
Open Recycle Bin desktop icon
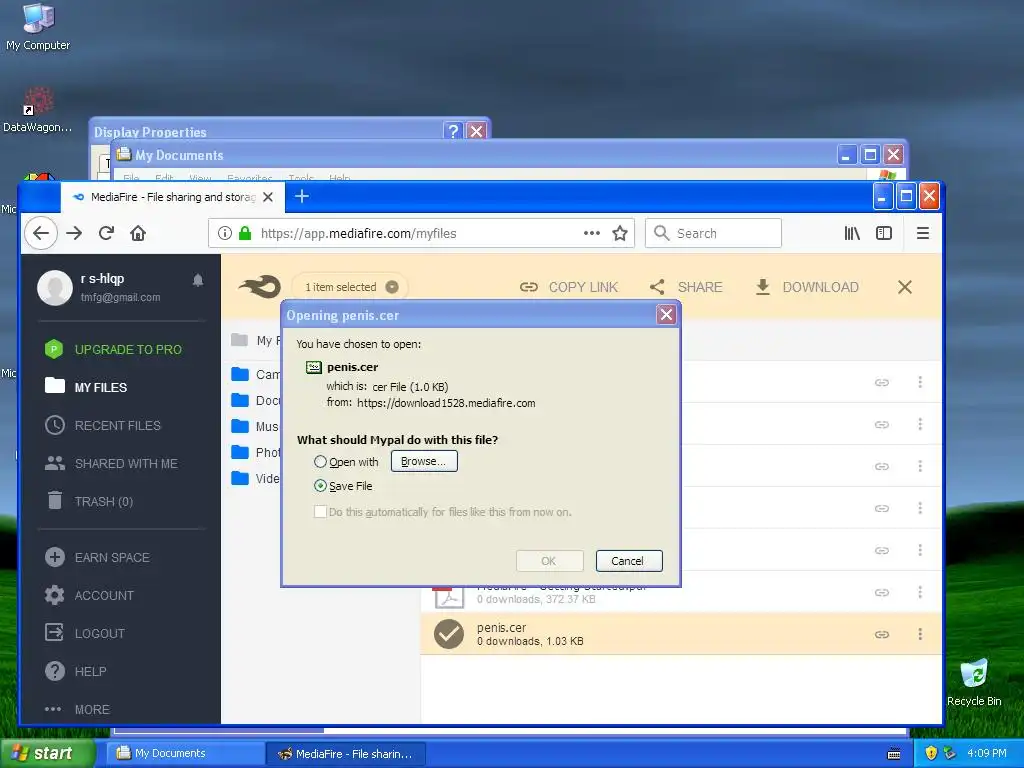974,682
